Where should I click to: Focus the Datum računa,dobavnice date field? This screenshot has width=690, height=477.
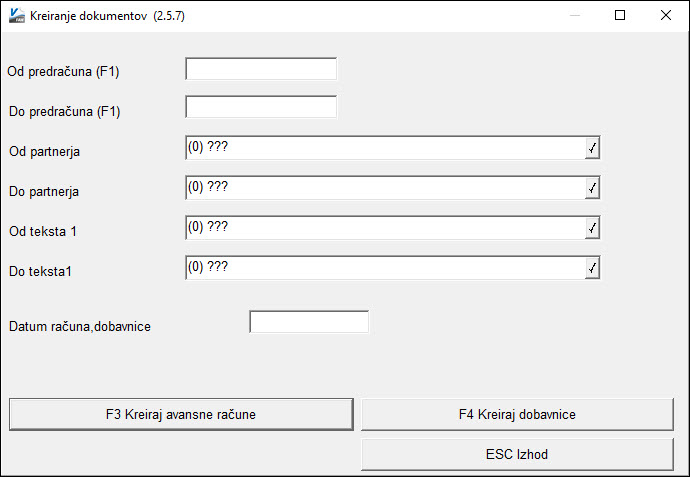pos(309,322)
